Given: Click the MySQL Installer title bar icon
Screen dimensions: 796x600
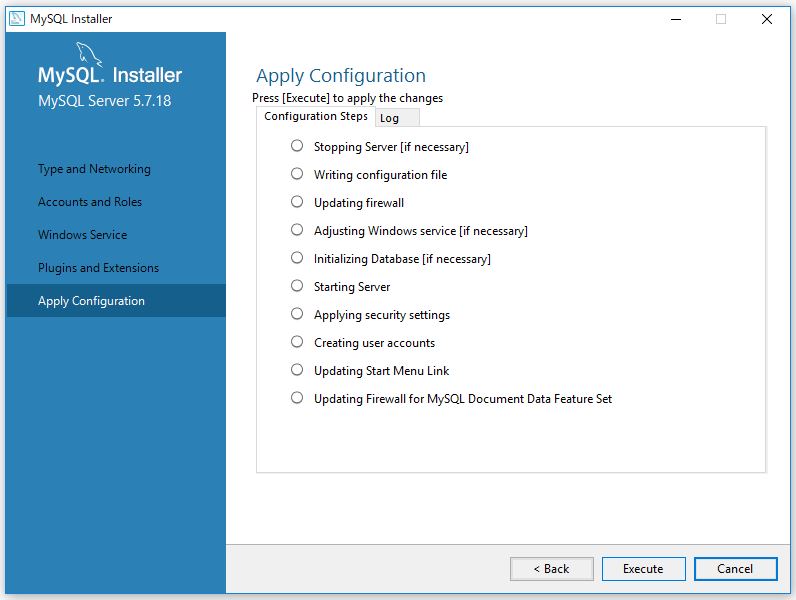Looking at the screenshot, I should (17, 19).
